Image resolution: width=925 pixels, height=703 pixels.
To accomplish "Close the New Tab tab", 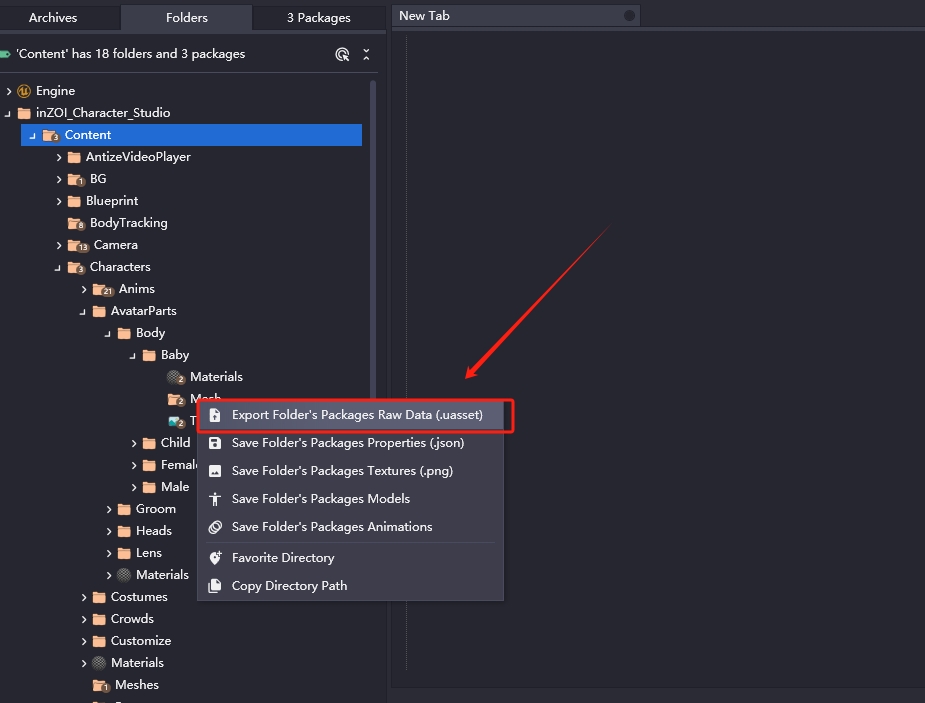I will 629,16.
